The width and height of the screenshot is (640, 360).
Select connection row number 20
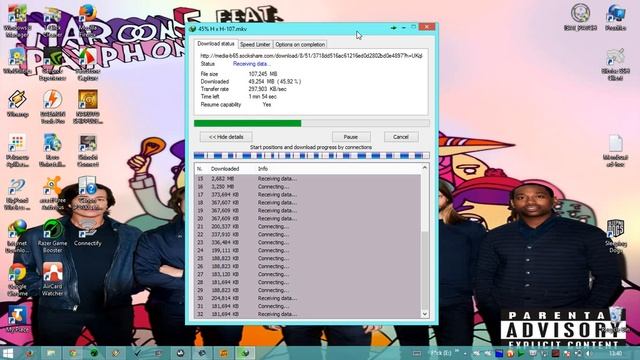tap(308, 218)
